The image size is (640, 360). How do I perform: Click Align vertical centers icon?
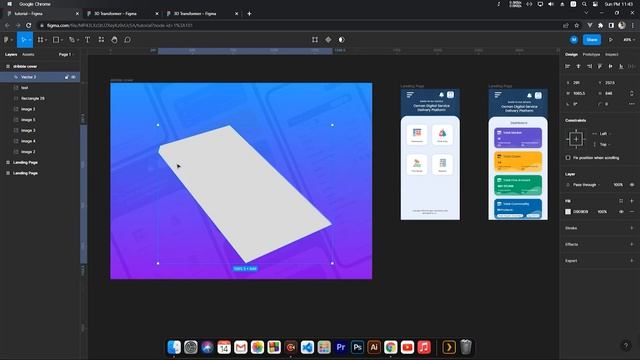[x=610, y=66]
